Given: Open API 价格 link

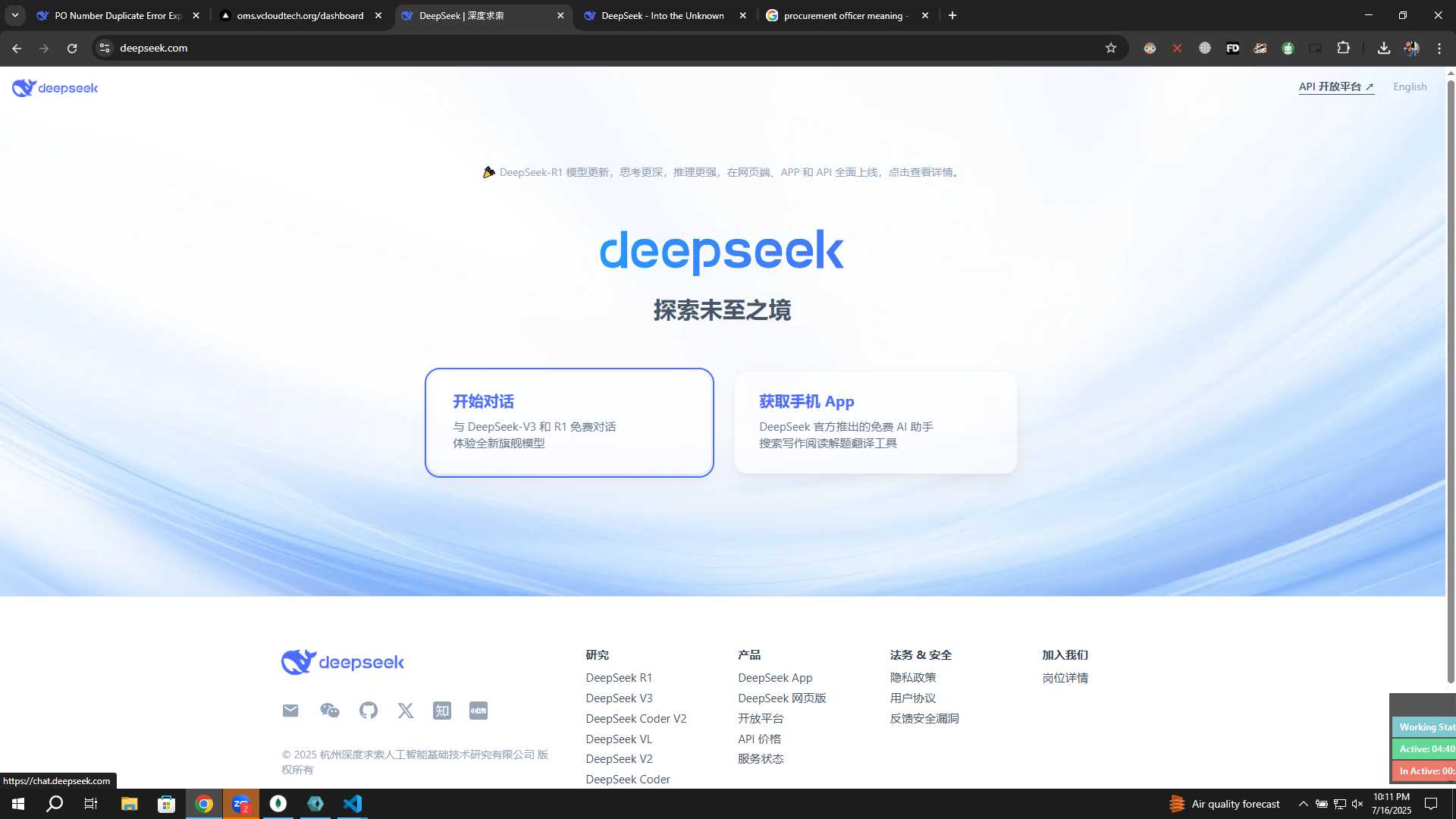Looking at the screenshot, I should coord(759,739).
